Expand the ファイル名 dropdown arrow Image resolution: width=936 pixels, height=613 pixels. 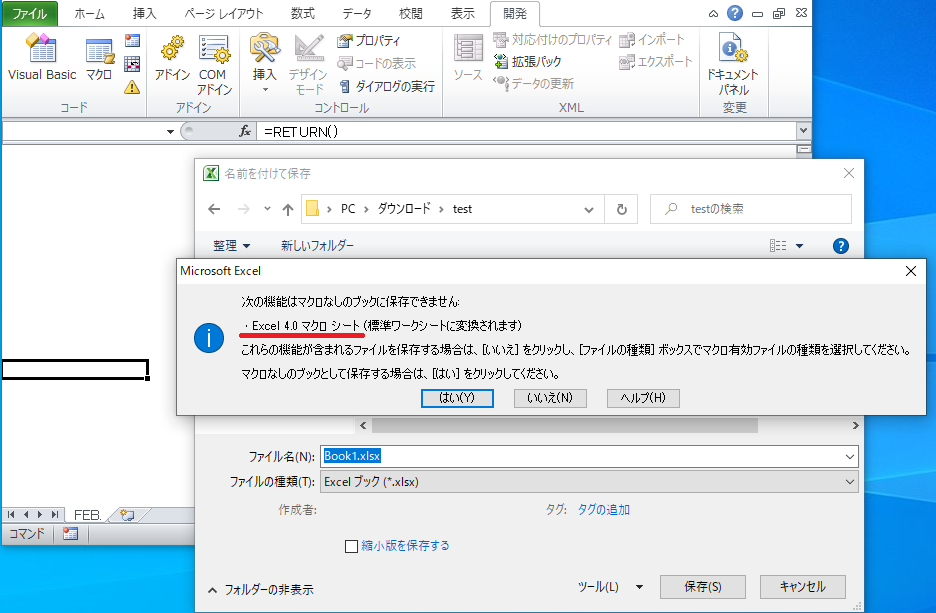(849, 457)
